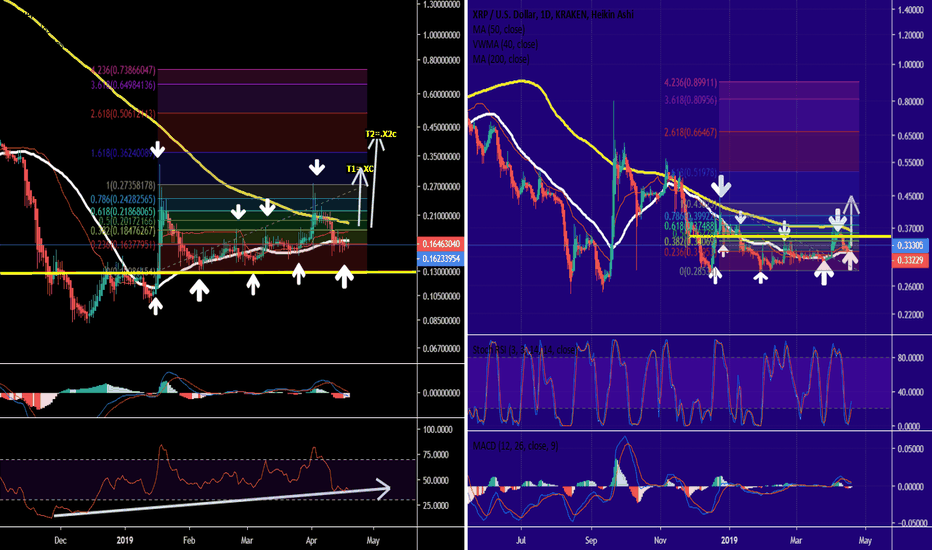Select the 0.382(0.18476267) Fibonacci level label
This screenshot has width=932, height=550.
pos(123,231)
